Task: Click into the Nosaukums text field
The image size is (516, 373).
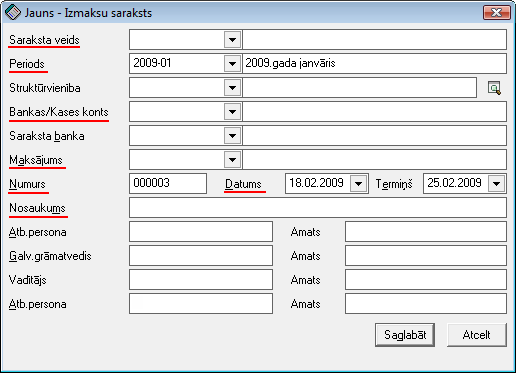Action: coord(318,208)
